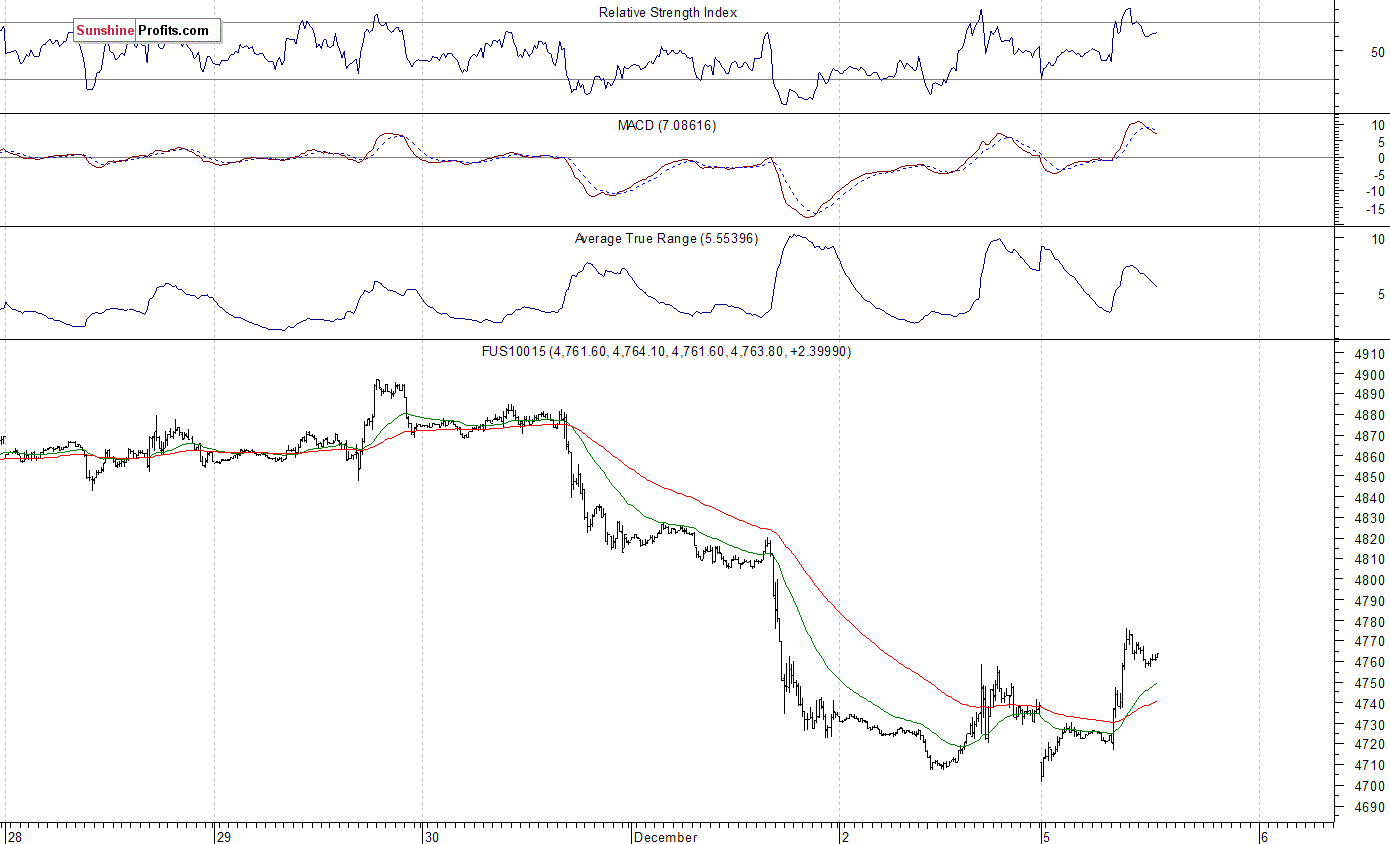The height and width of the screenshot is (844, 1390).
Task: Click the 4800 price axis label
Action: click(x=1370, y=581)
